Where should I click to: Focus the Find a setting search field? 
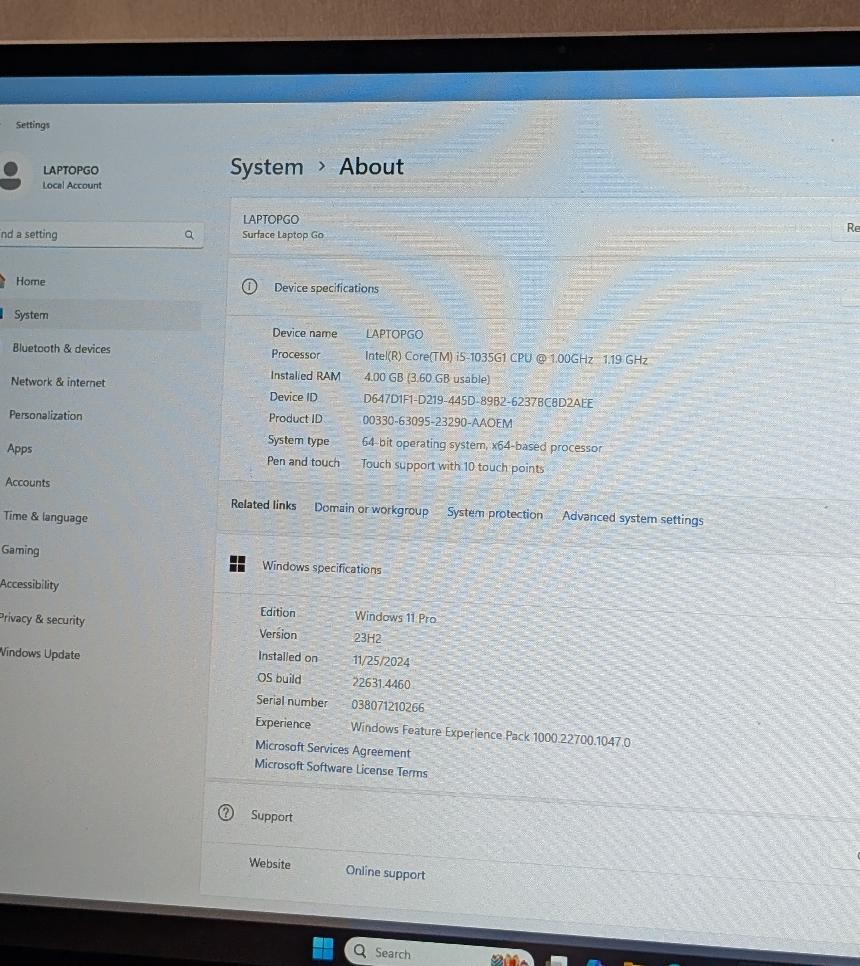pos(90,235)
